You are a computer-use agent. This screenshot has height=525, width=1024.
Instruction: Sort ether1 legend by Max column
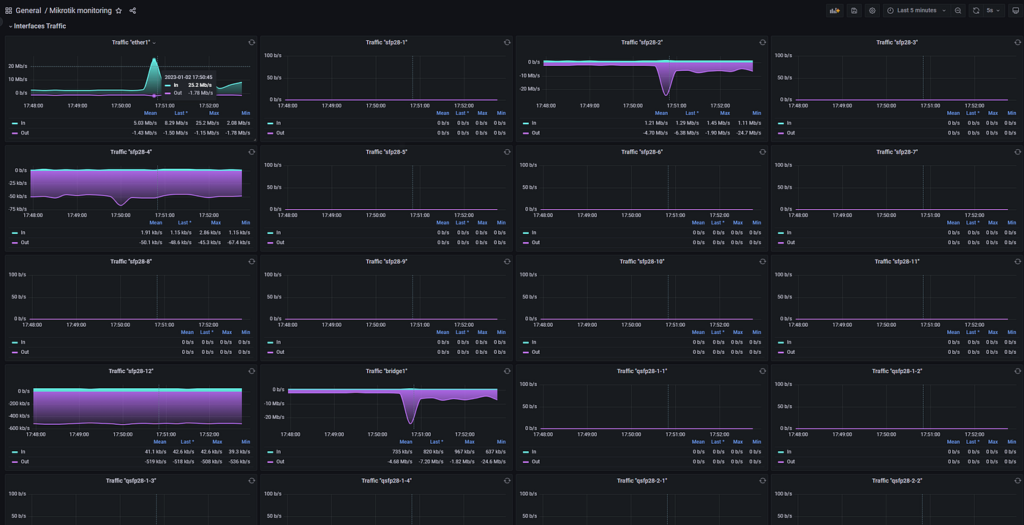point(214,113)
